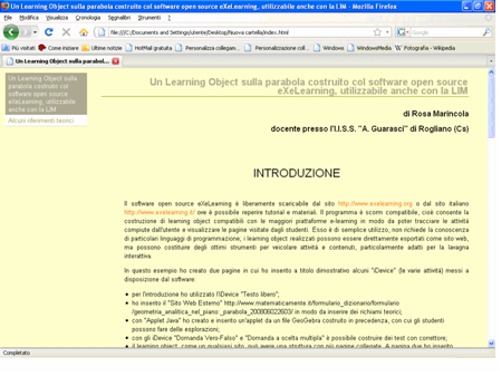
Task: Click the greyed Forward navigation arrow
Action: [x=25, y=32]
